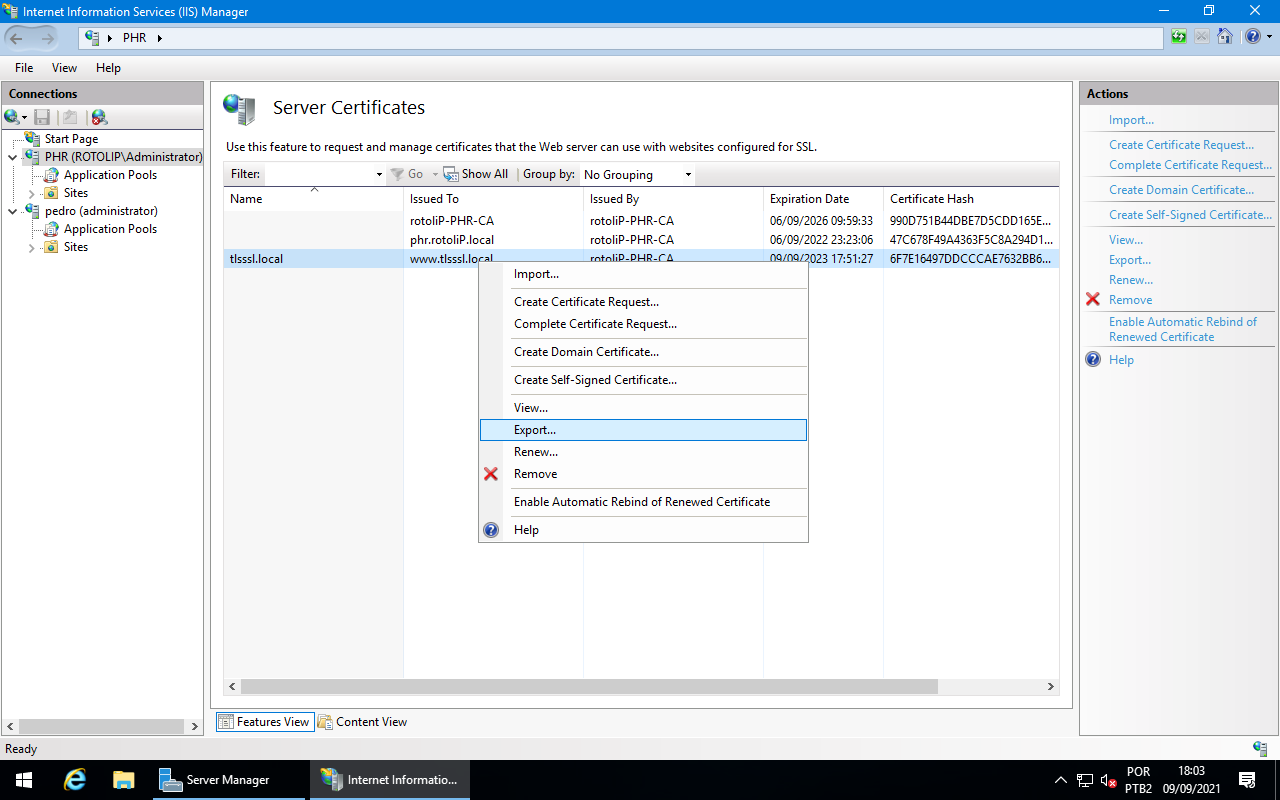
Task: Switch to the Content View tab
Action: [x=370, y=721]
